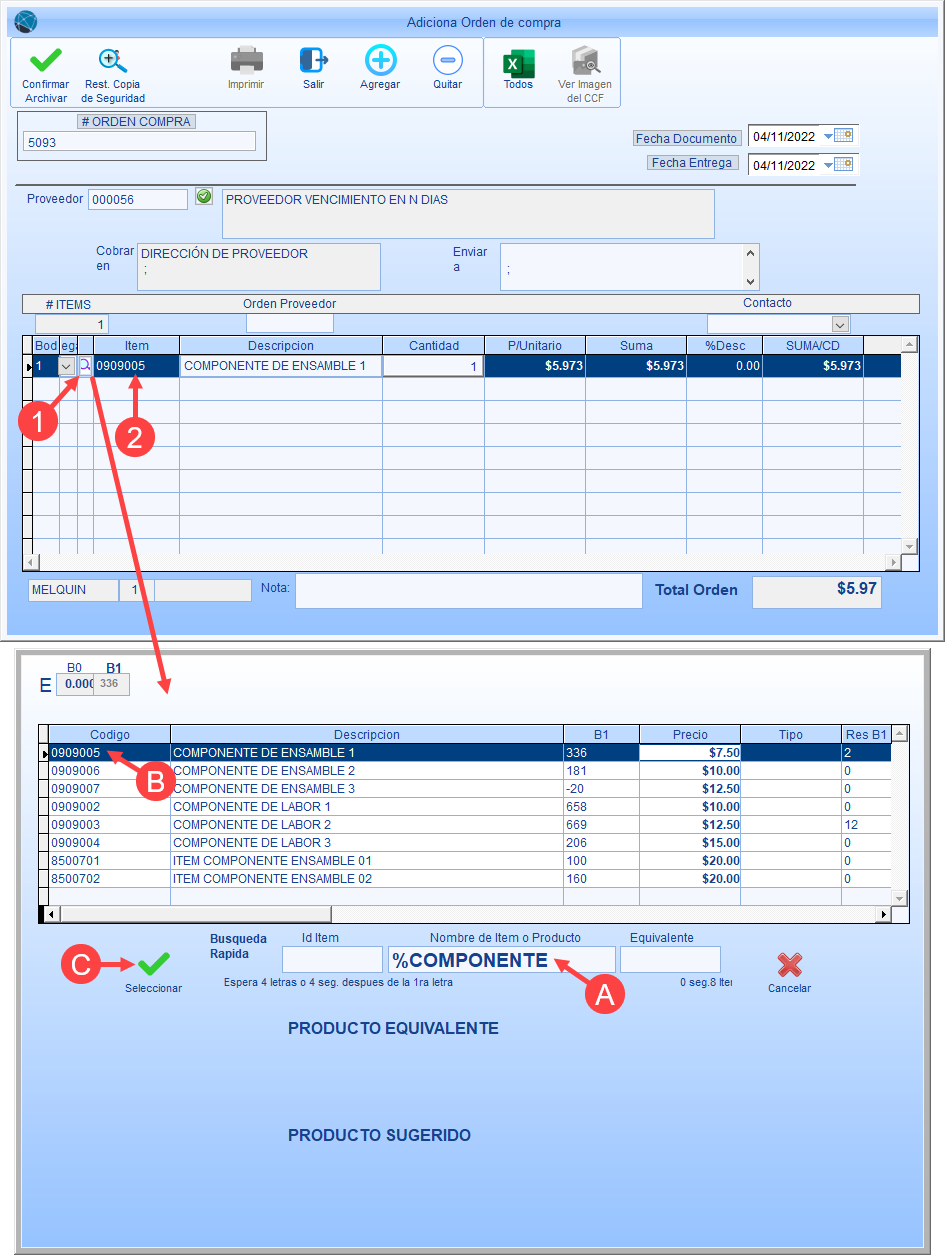Click the Total Orden value $5.97
Image resolution: width=945 pixels, height=1255 pixels.
[x=817, y=590]
